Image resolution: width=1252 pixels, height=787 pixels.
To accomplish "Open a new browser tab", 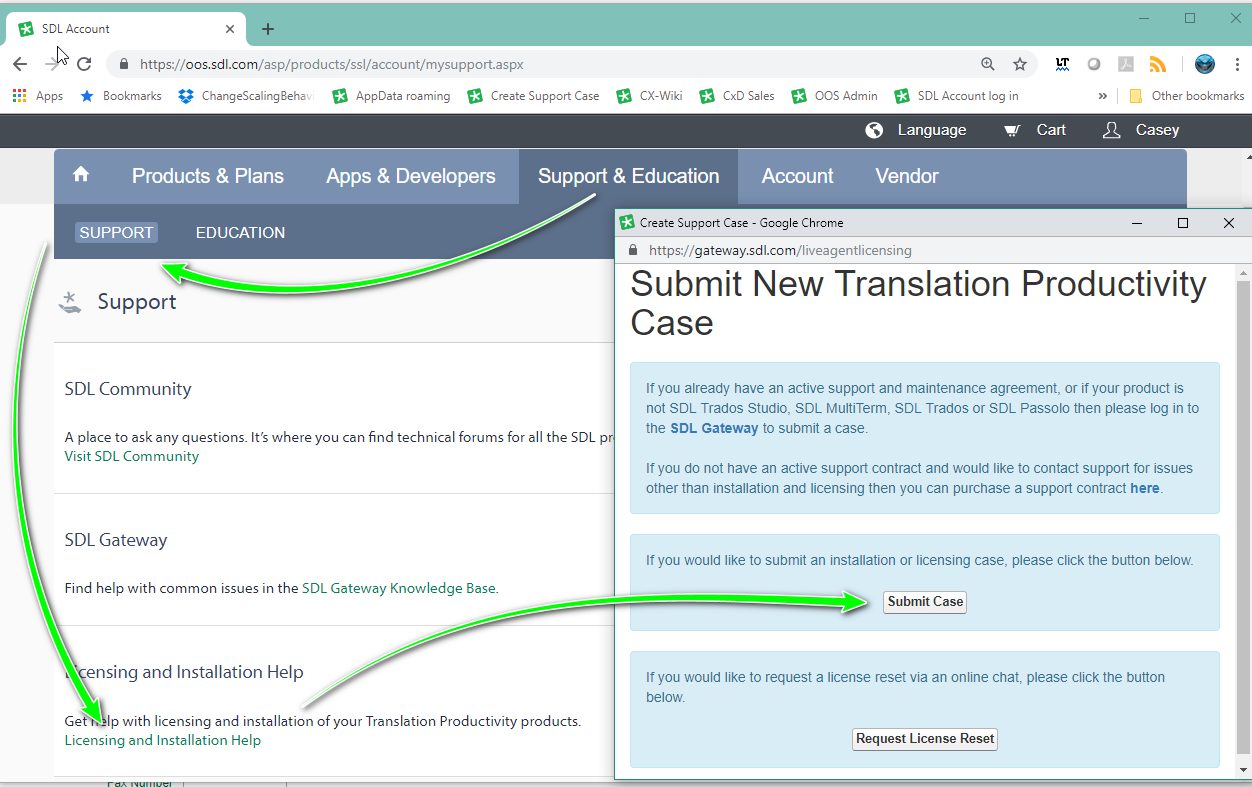I will coord(268,29).
